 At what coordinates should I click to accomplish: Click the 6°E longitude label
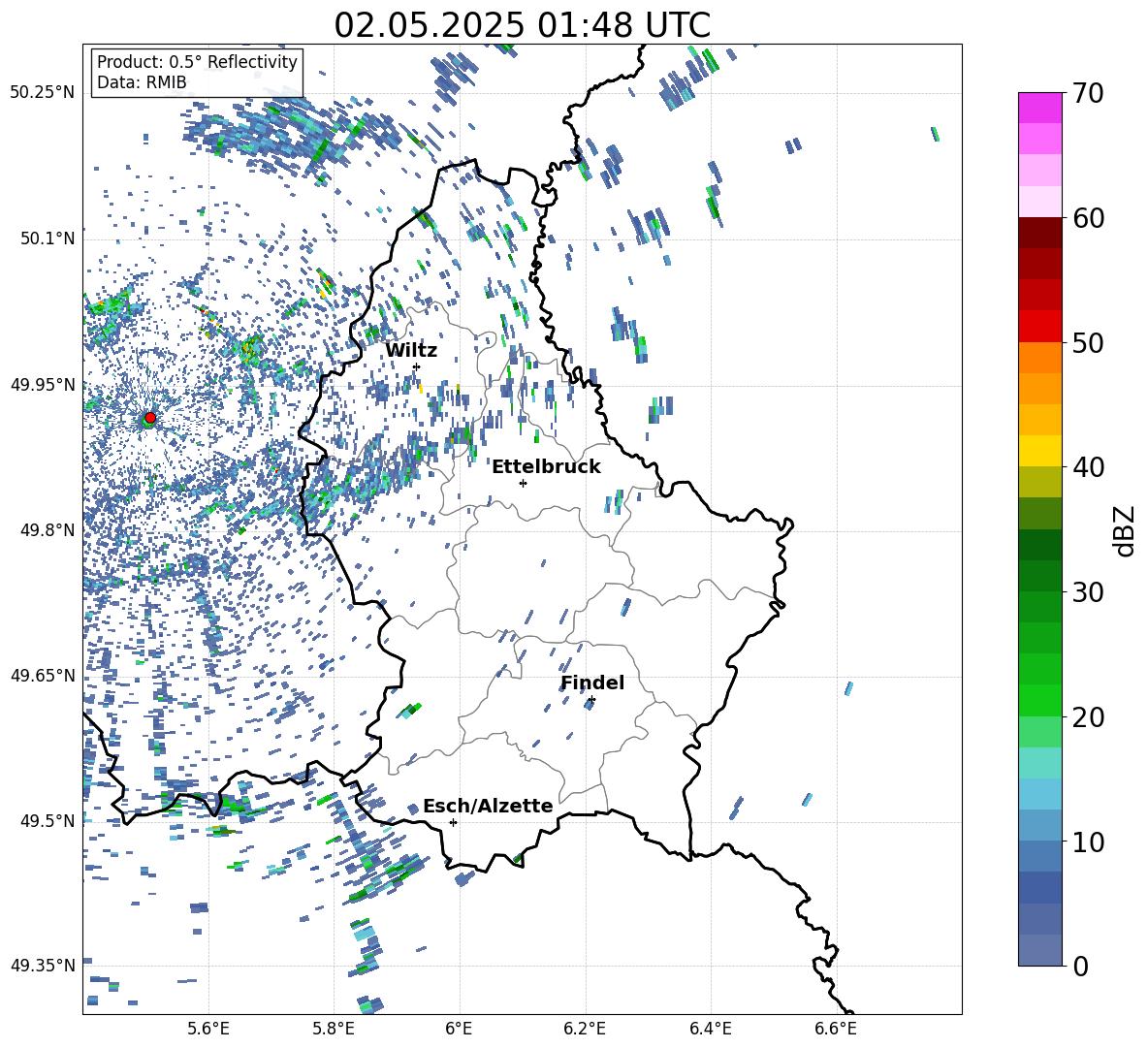(459, 1029)
